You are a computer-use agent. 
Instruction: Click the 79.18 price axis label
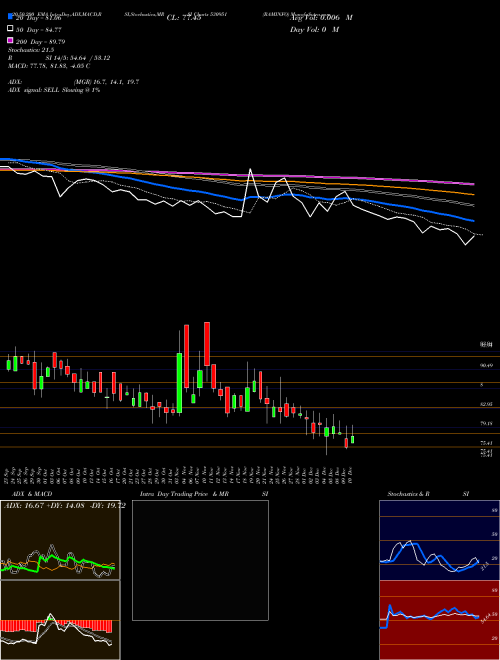tap(486, 423)
